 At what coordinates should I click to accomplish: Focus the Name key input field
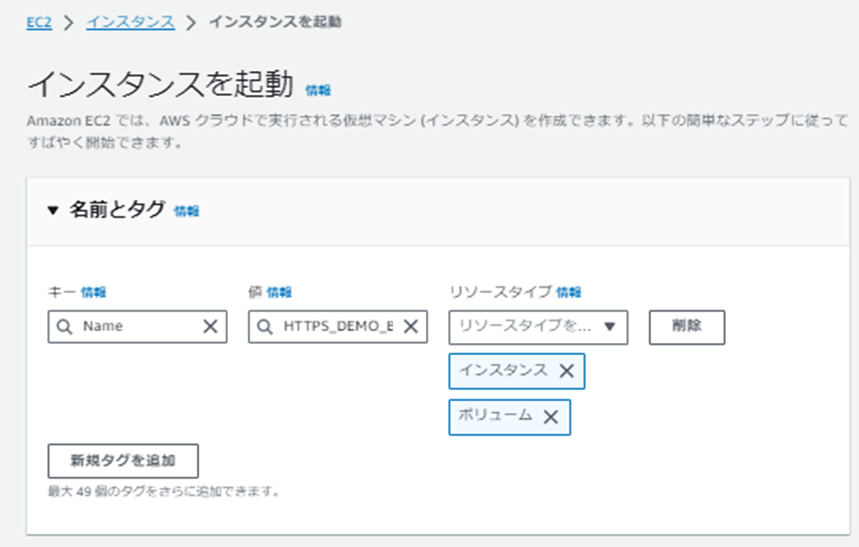coord(138,327)
